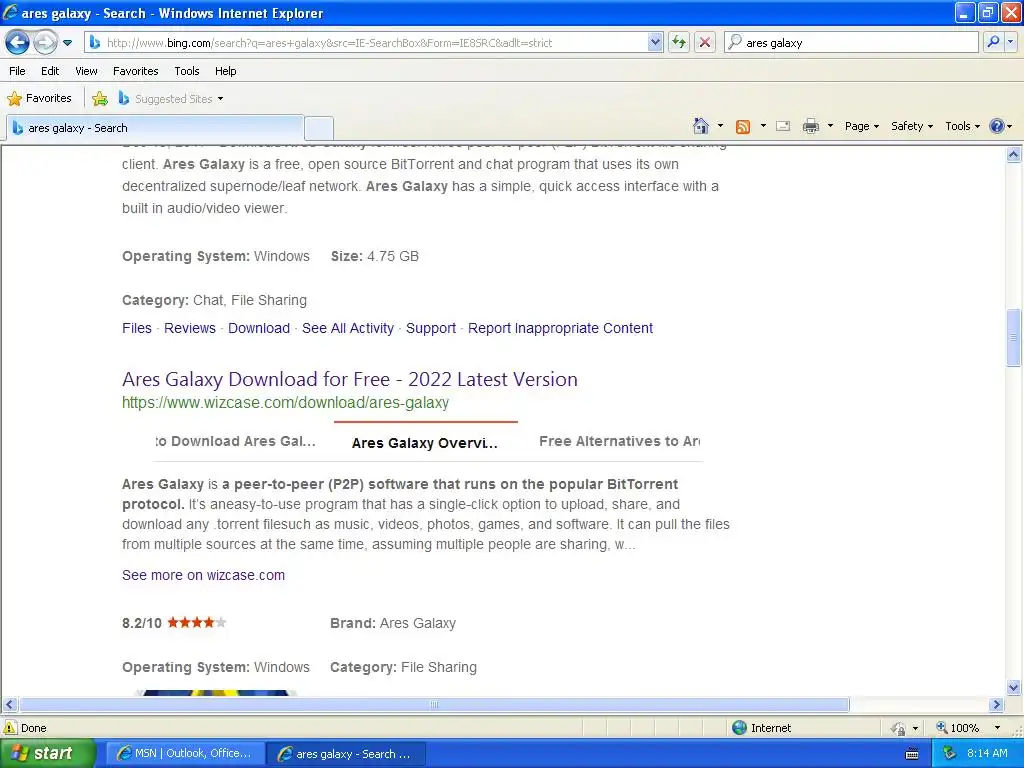The width and height of the screenshot is (1024, 768).
Task: Open the File menu
Action: 17,71
